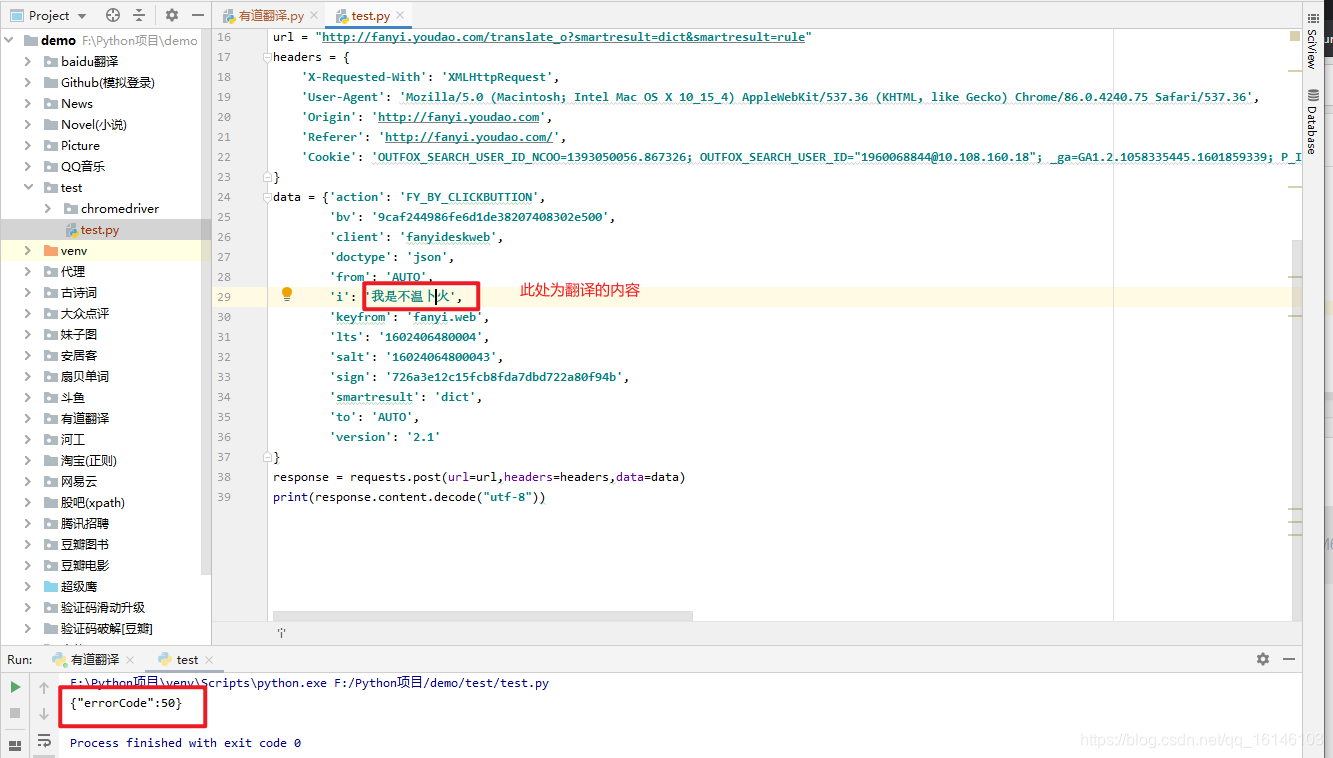Click the editor horizontal scrollbar
This screenshot has height=758, width=1333.
click(482, 617)
